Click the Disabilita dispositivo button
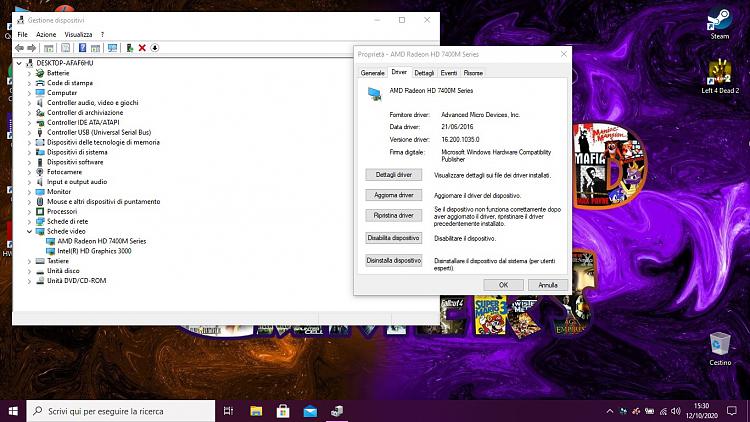The image size is (750, 422). tap(394, 238)
